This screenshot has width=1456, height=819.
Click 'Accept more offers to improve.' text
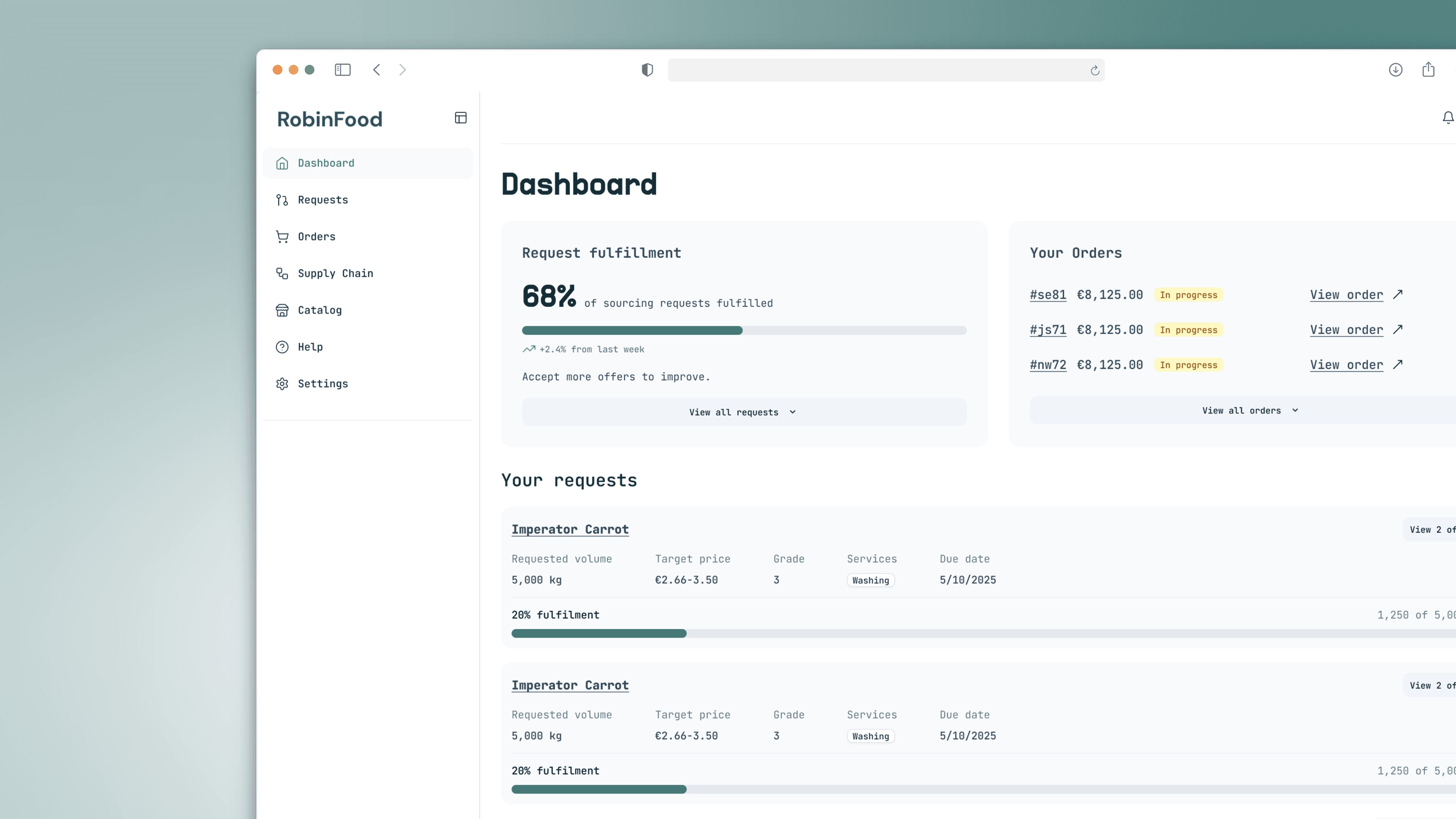[x=615, y=377]
